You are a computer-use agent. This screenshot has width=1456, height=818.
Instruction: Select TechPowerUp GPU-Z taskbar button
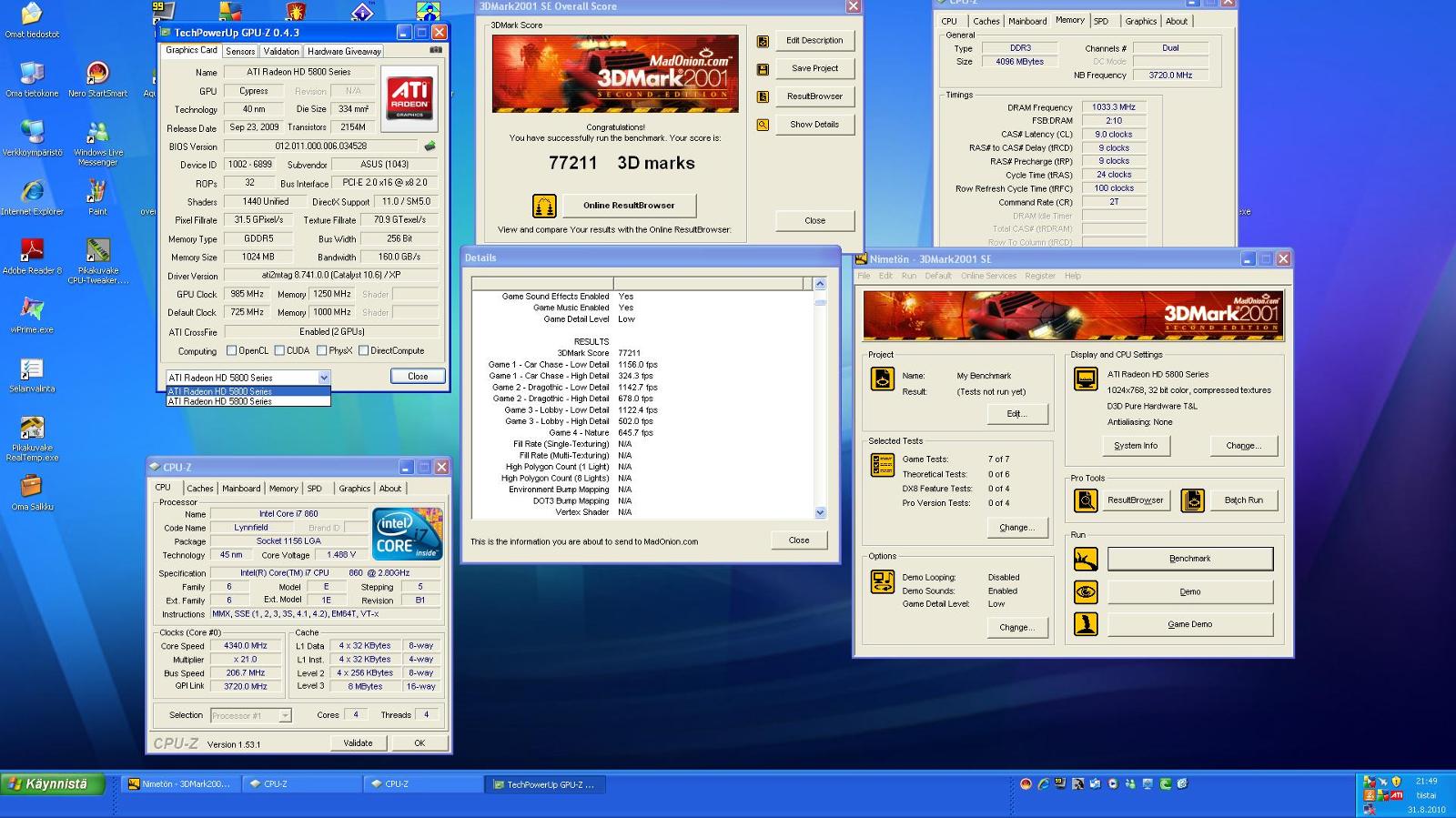[x=544, y=783]
